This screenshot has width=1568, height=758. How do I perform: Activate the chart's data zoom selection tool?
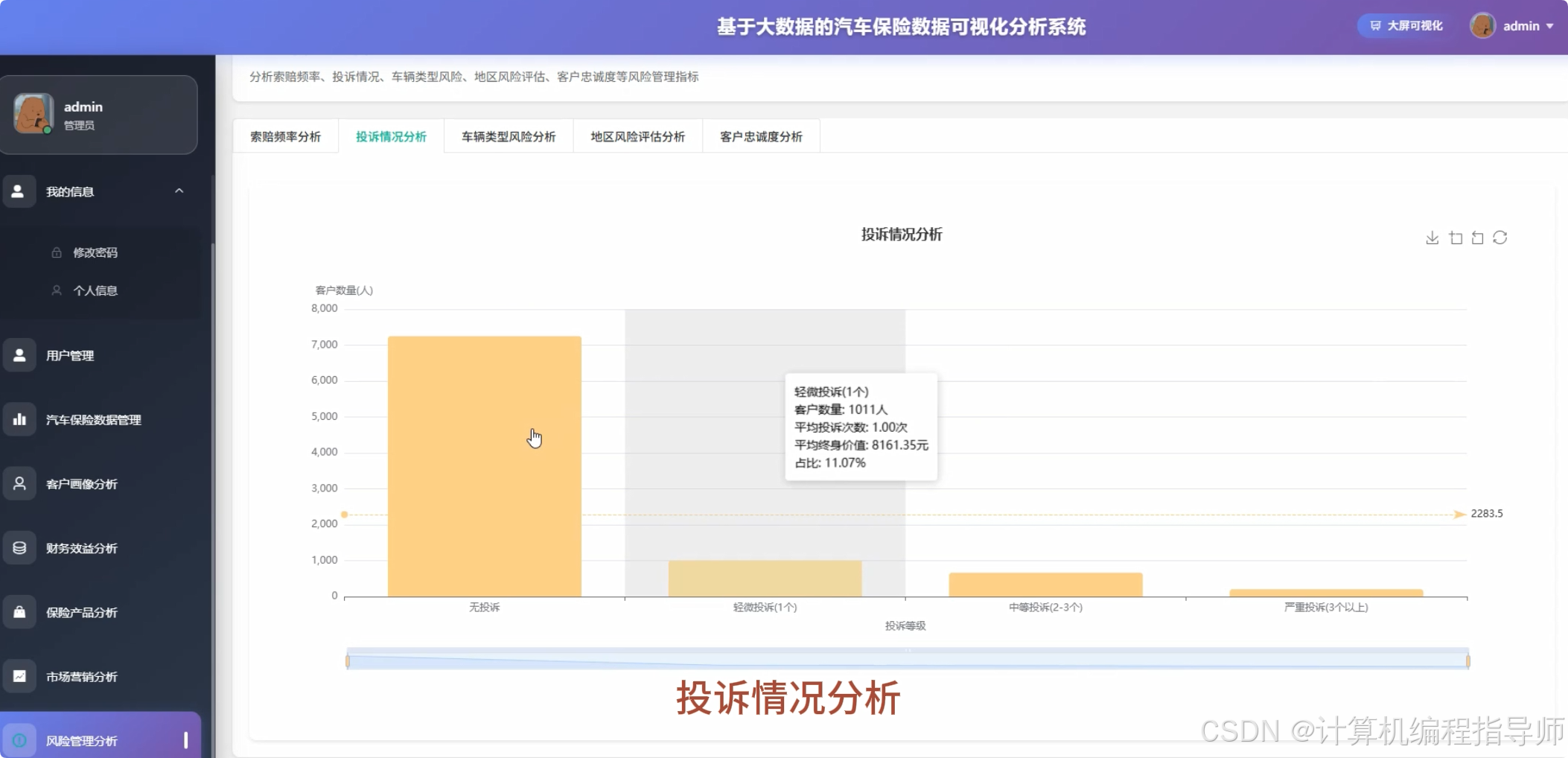(1456, 237)
